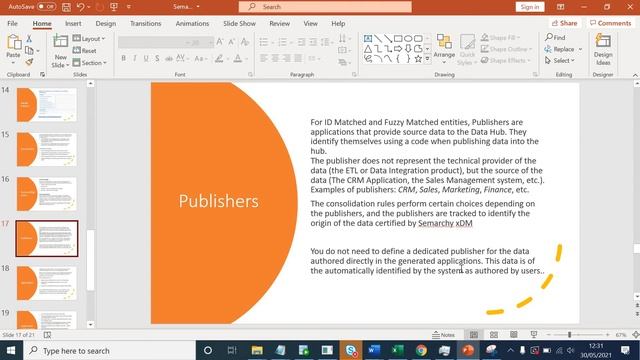Switch to Reading View icon
Viewport: 640px width, 360px height.
514,335
